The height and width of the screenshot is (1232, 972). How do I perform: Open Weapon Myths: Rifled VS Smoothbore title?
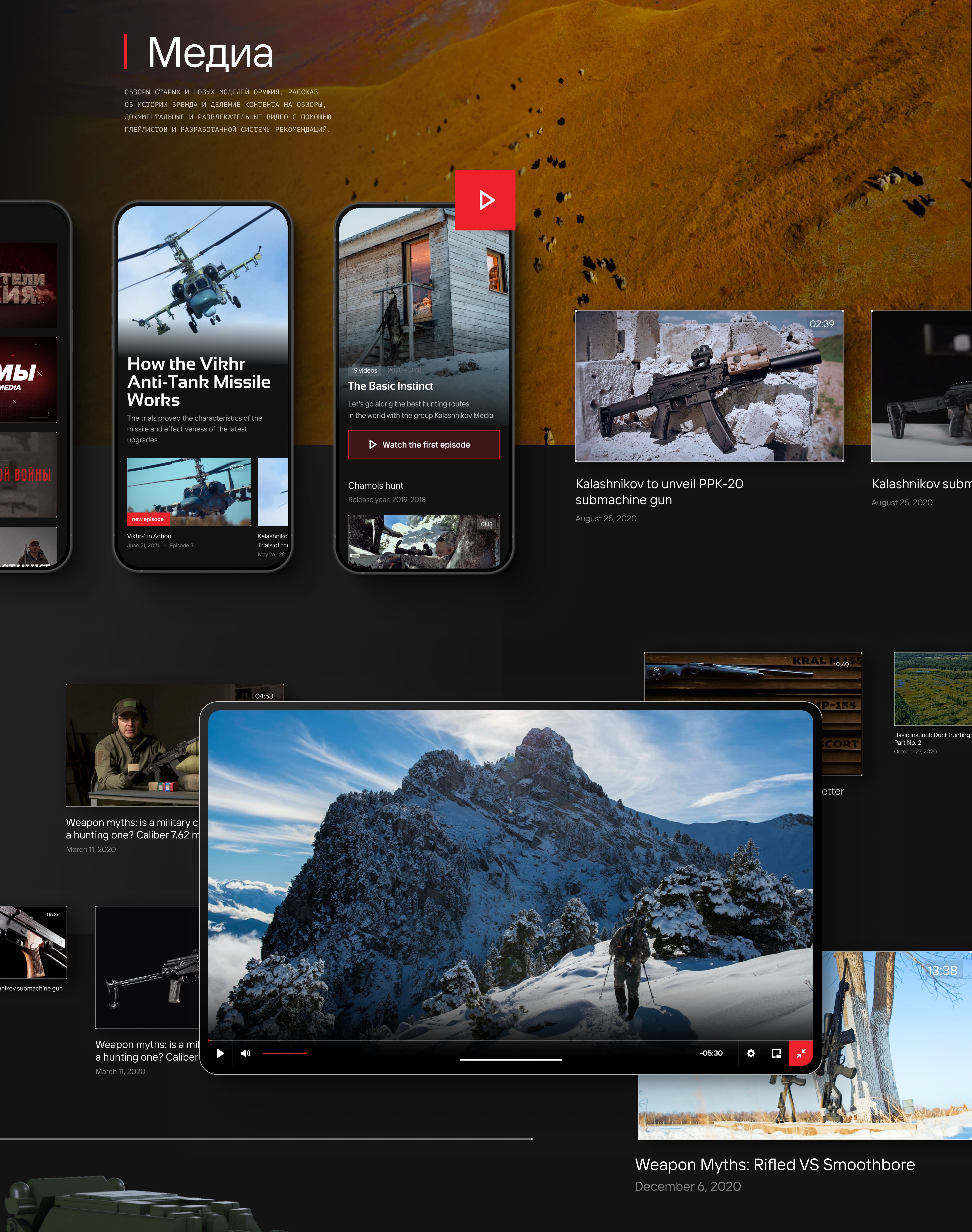click(774, 1164)
